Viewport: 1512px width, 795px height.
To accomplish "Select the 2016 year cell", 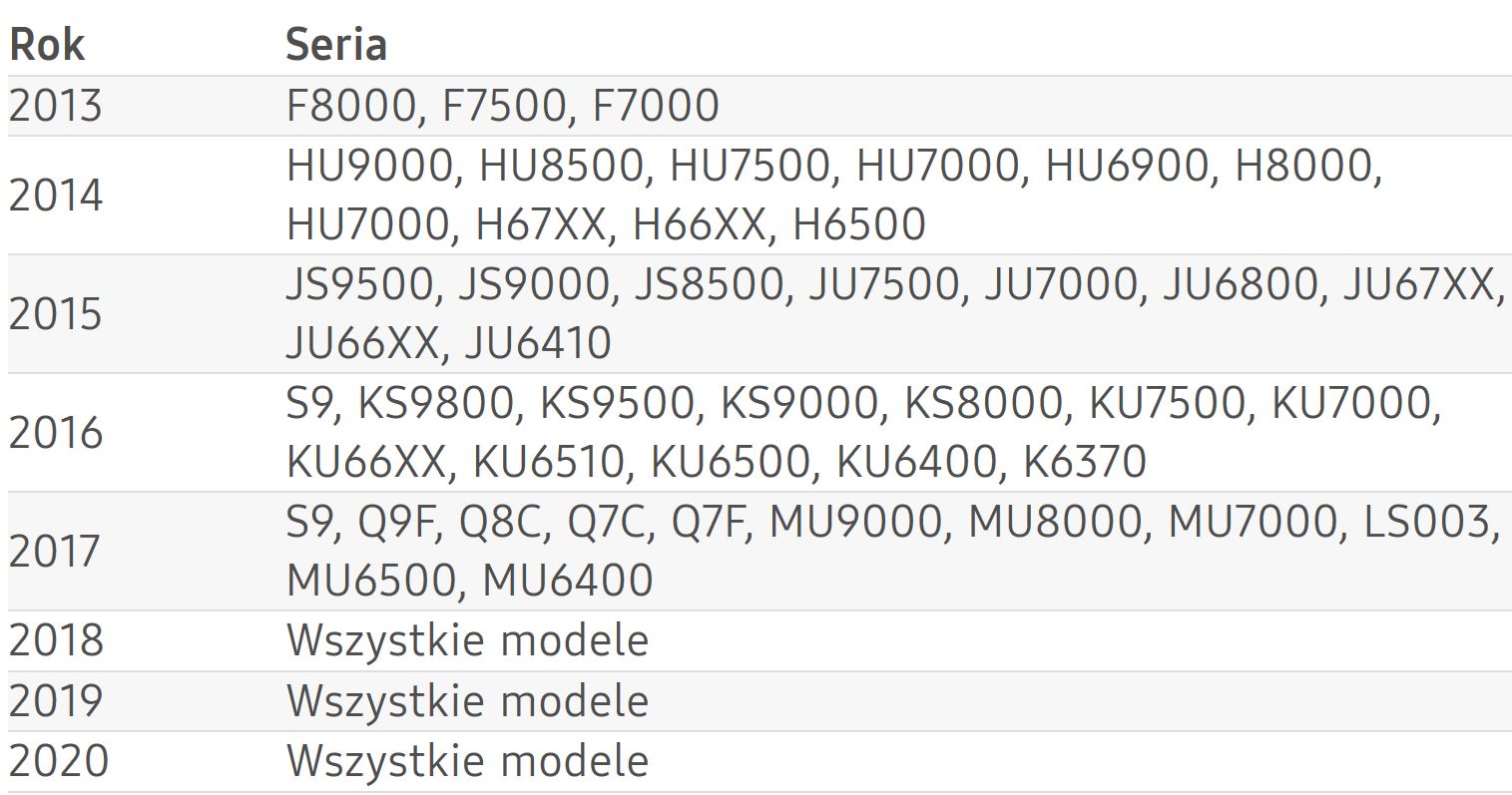I will [56, 433].
